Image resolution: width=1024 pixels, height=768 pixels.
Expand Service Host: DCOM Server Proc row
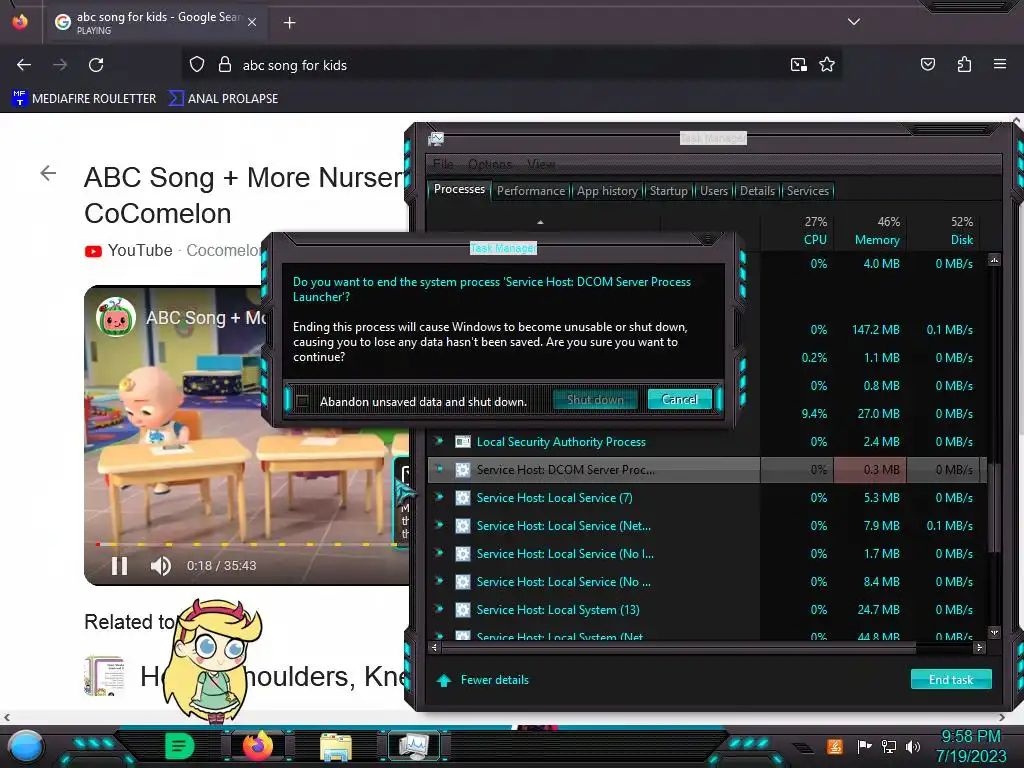pyautogui.click(x=439, y=469)
